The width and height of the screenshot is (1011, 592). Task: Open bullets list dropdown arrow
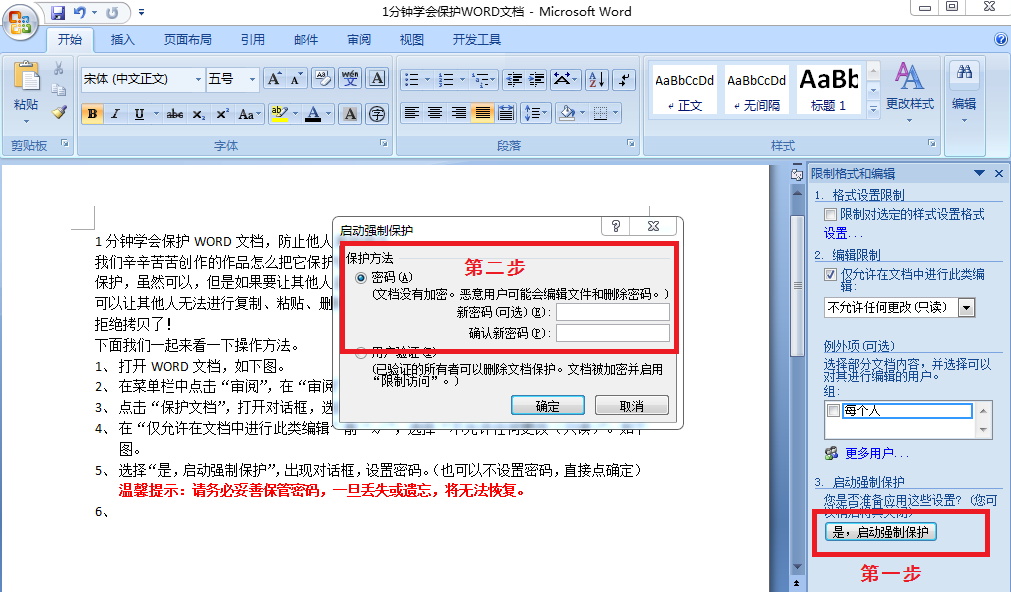point(427,79)
